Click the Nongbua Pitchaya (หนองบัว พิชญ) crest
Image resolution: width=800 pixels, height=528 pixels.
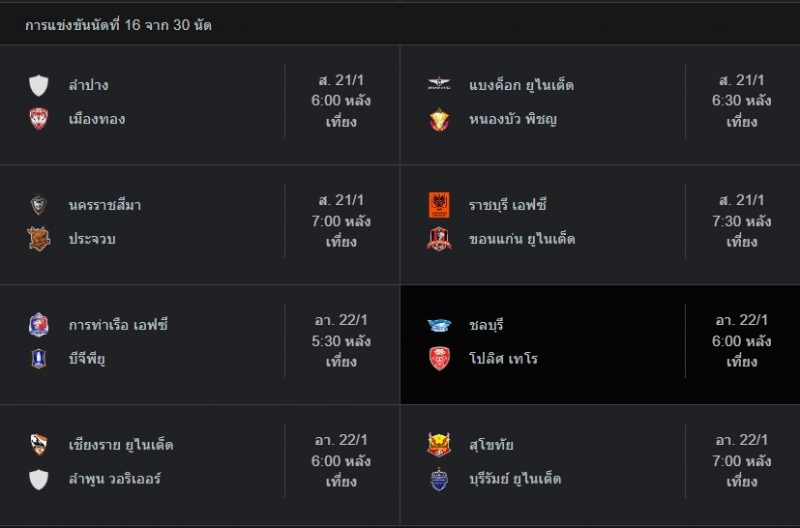pos(439,119)
